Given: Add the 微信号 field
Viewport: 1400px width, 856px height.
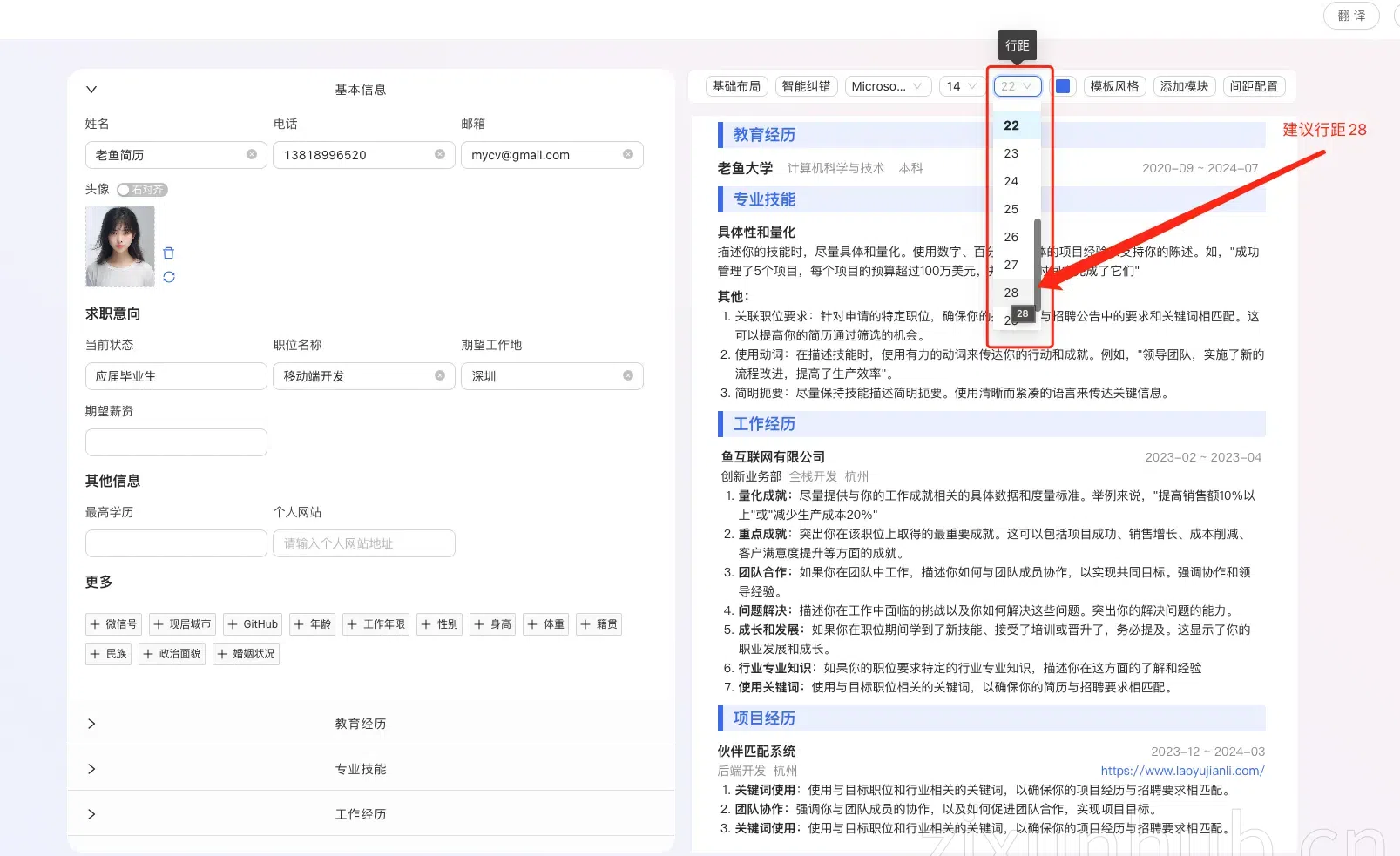Looking at the screenshot, I should tap(113, 624).
